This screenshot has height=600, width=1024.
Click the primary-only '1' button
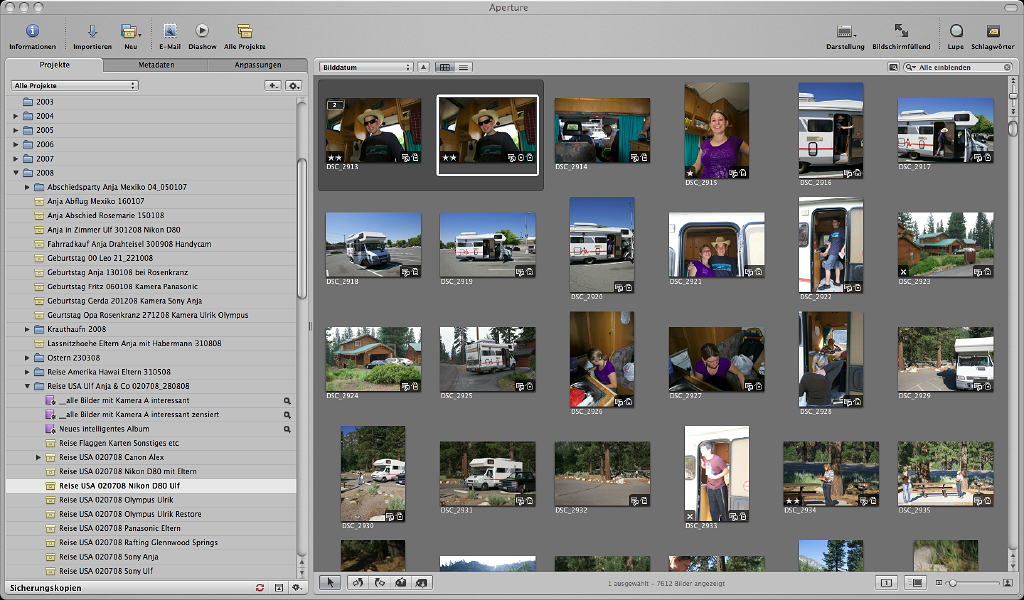886,582
